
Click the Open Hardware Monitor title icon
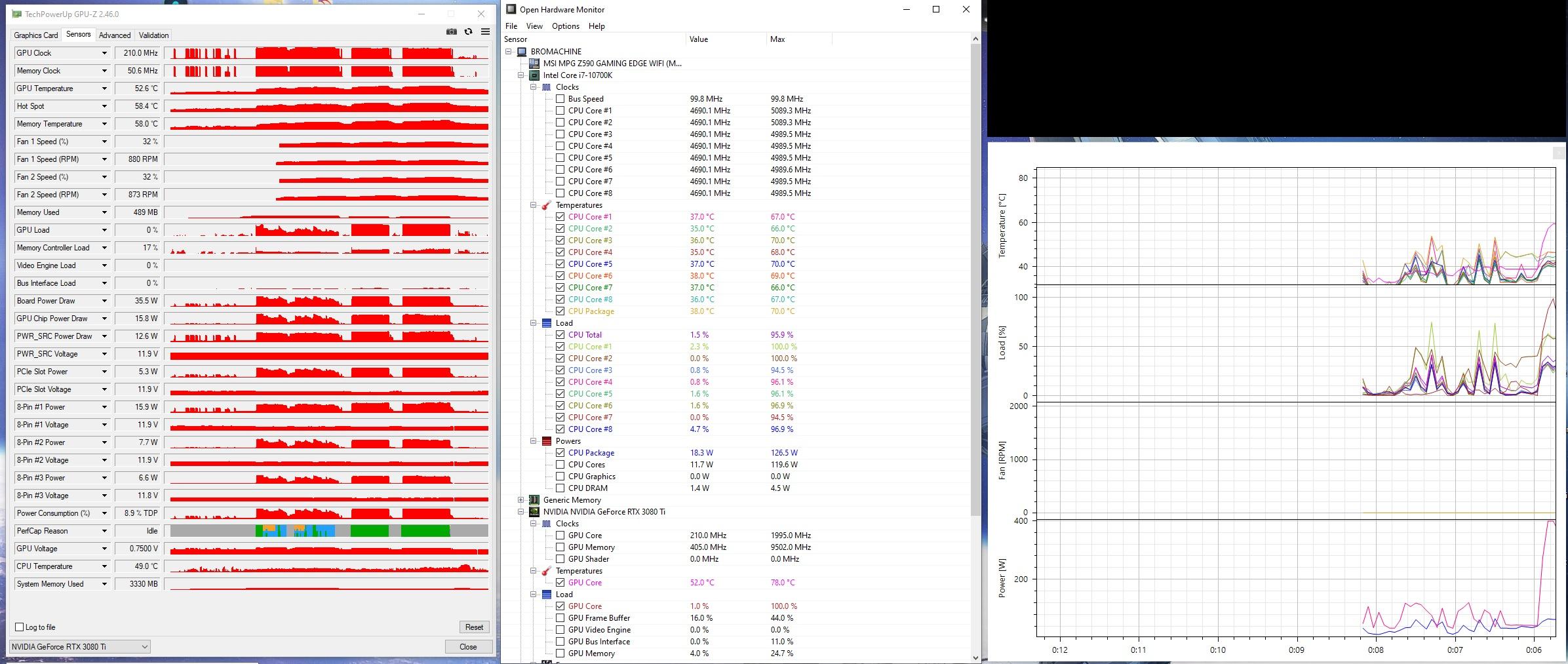[511, 9]
